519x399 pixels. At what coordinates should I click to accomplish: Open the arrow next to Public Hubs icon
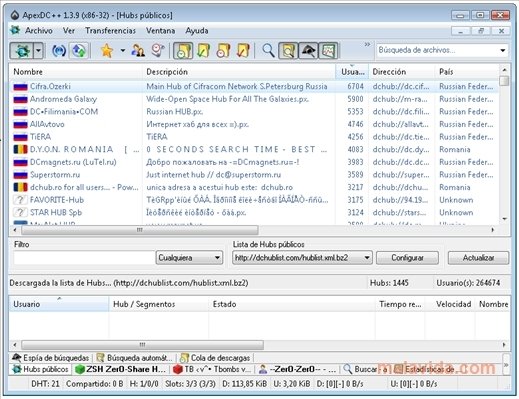click(x=38, y=51)
